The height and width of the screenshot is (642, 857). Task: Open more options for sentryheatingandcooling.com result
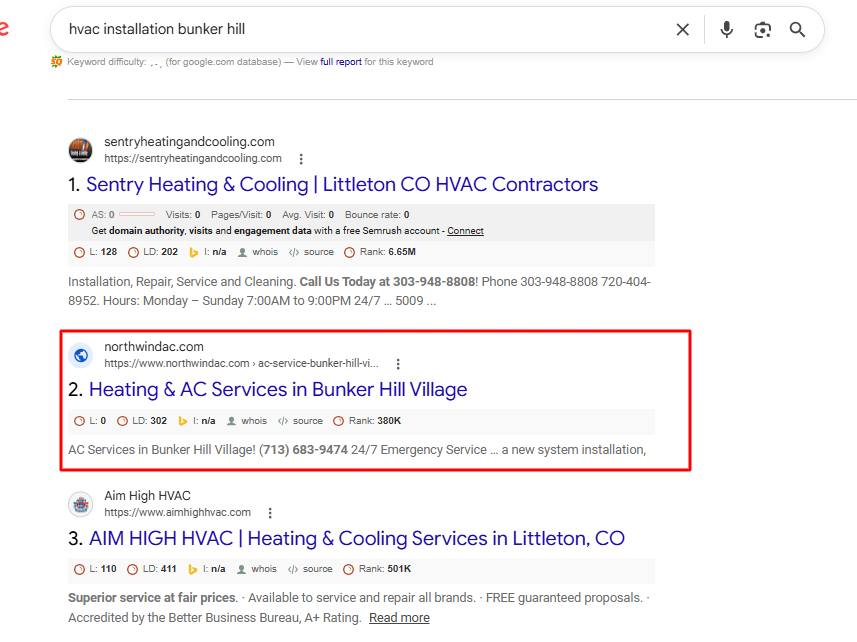[x=301, y=159]
